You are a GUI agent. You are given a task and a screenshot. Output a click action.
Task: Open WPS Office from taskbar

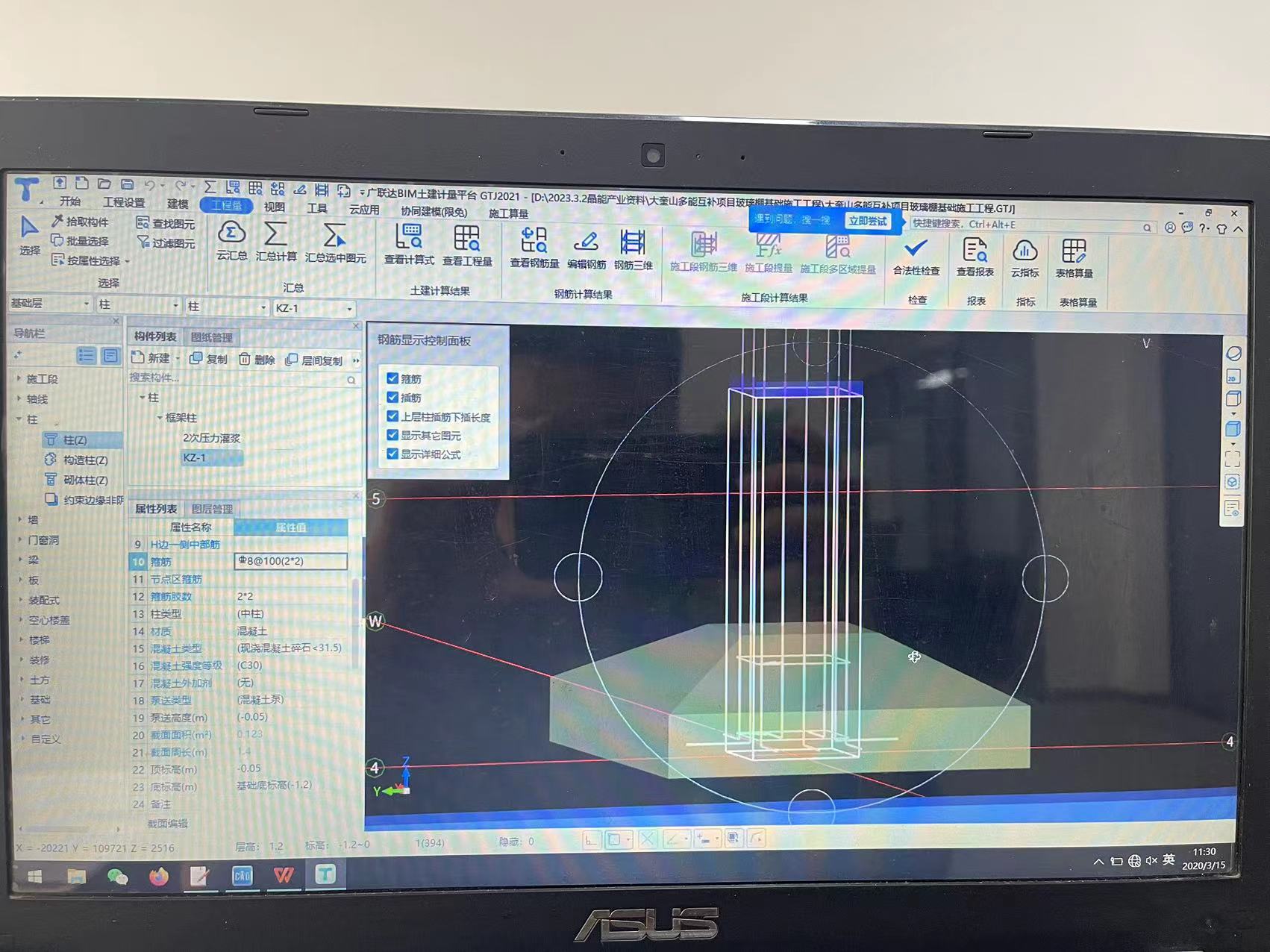point(284,874)
